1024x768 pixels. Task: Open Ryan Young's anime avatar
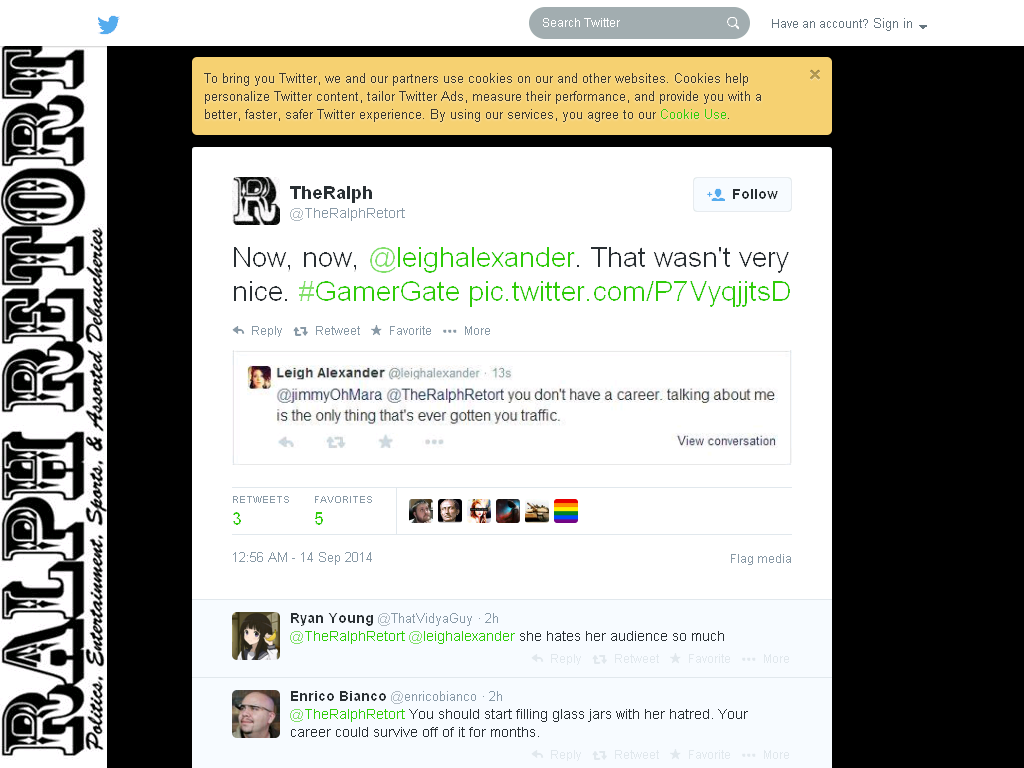[x=256, y=636]
